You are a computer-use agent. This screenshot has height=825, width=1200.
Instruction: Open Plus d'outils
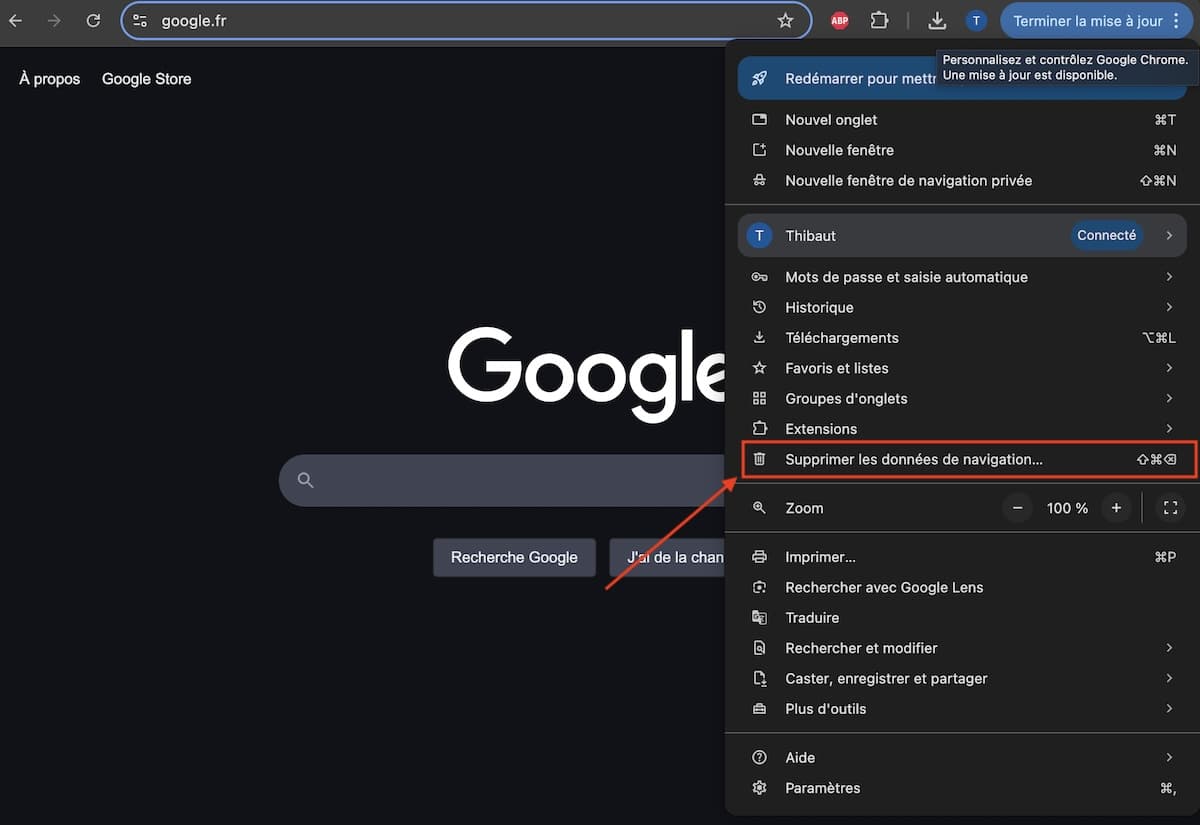click(961, 708)
